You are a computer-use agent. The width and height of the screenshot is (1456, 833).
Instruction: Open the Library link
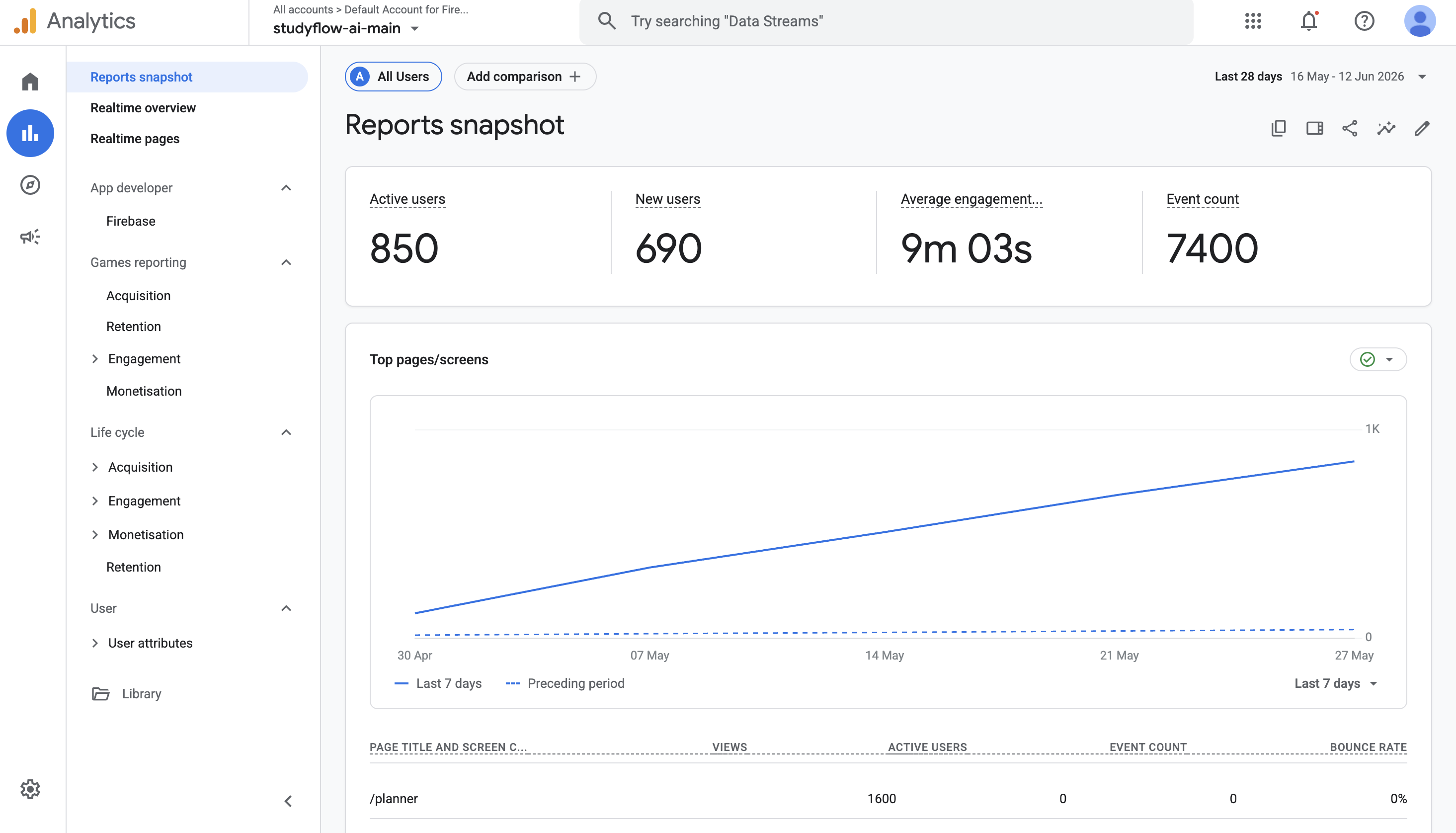tap(141, 693)
